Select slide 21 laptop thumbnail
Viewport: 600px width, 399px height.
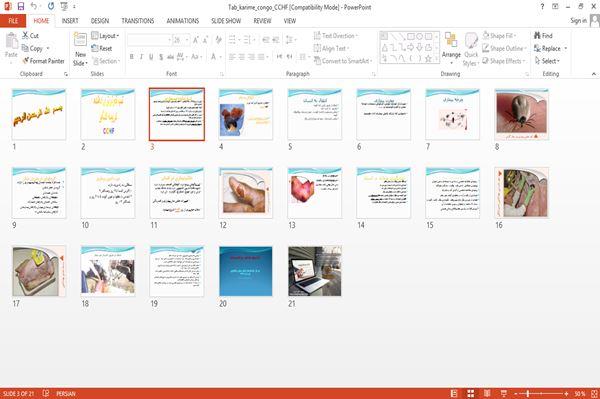click(315, 271)
